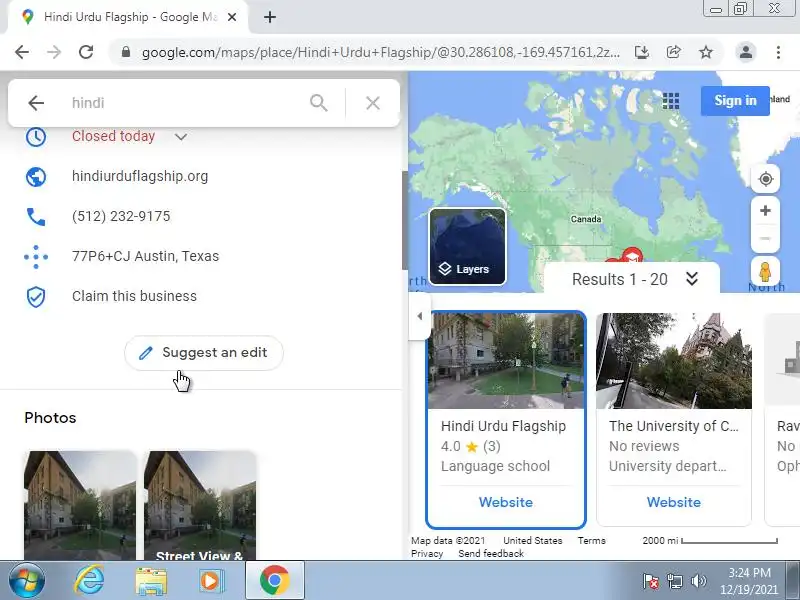Select the Hindi Urdu Flagship browser tab

pyautogui.click(x=130, y=17)
